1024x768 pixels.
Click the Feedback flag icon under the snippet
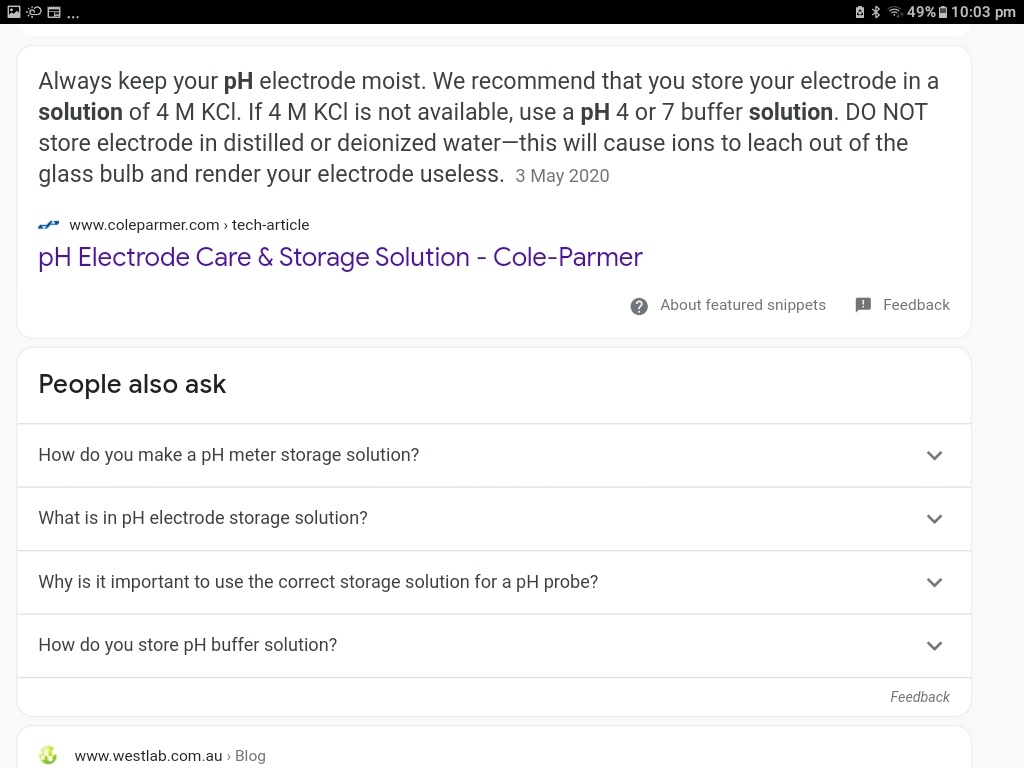pyautogui.click(x=863, y=305)
